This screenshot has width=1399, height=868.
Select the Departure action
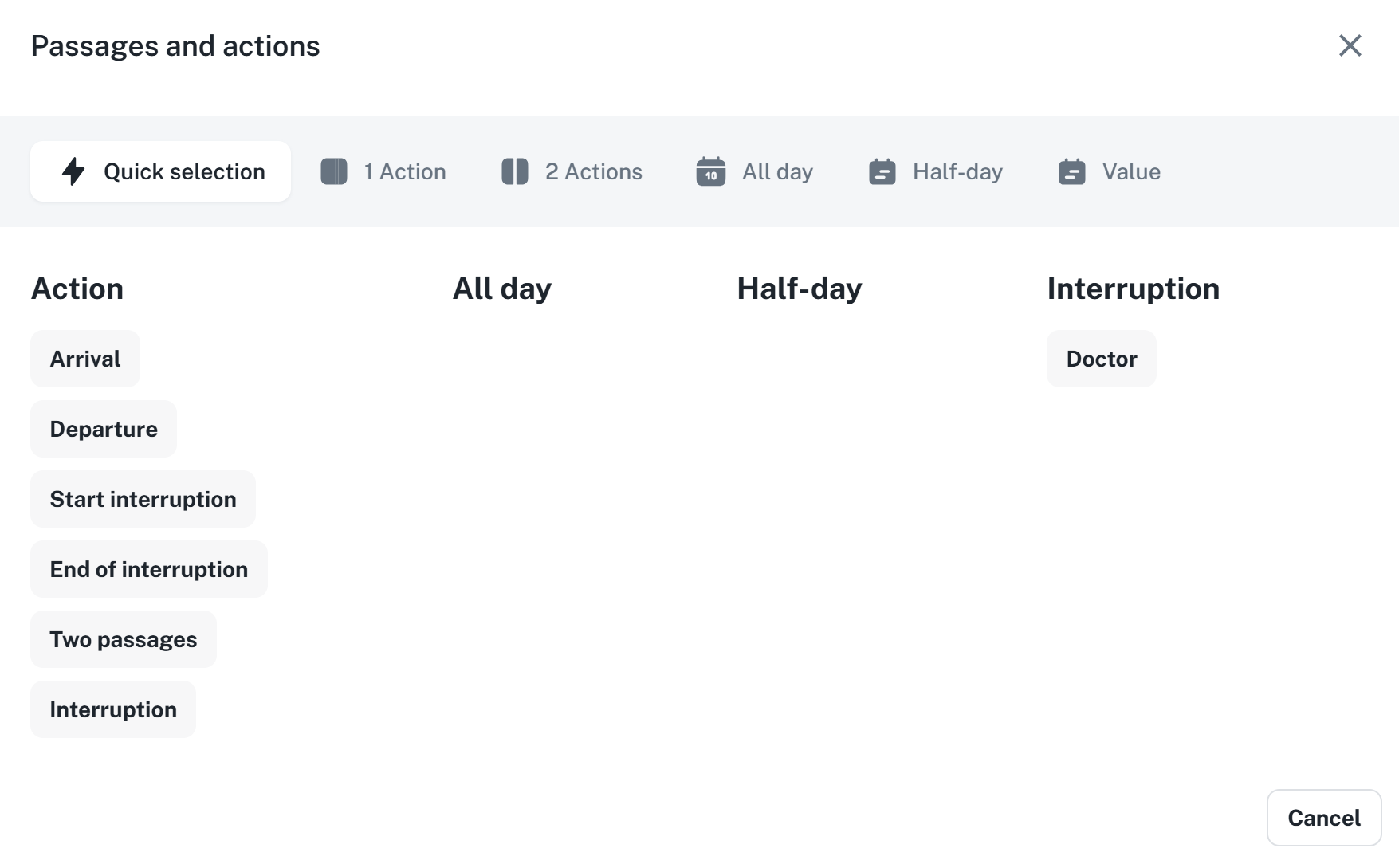104,429
